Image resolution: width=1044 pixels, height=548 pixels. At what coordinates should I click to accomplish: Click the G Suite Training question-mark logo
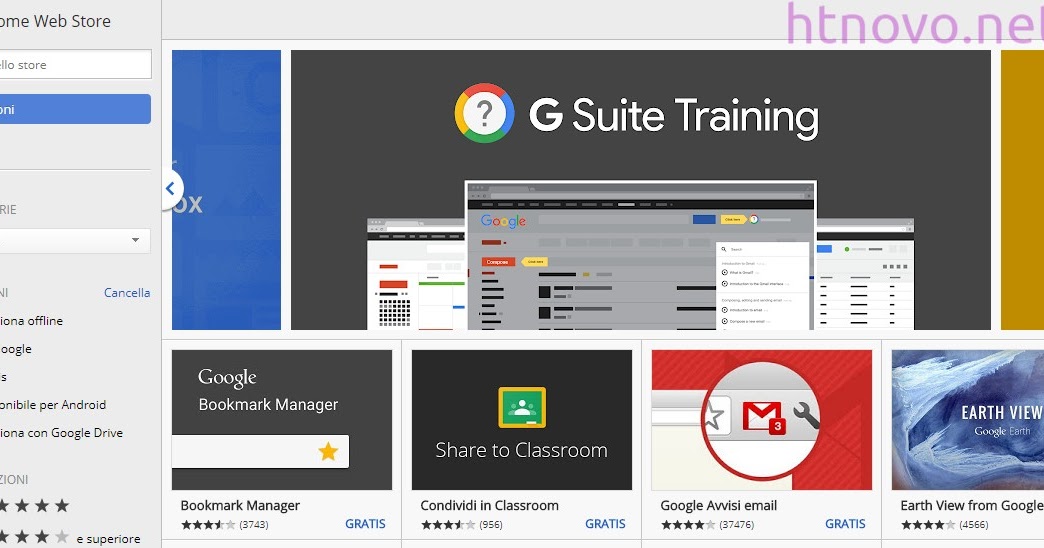coord(484,113)
